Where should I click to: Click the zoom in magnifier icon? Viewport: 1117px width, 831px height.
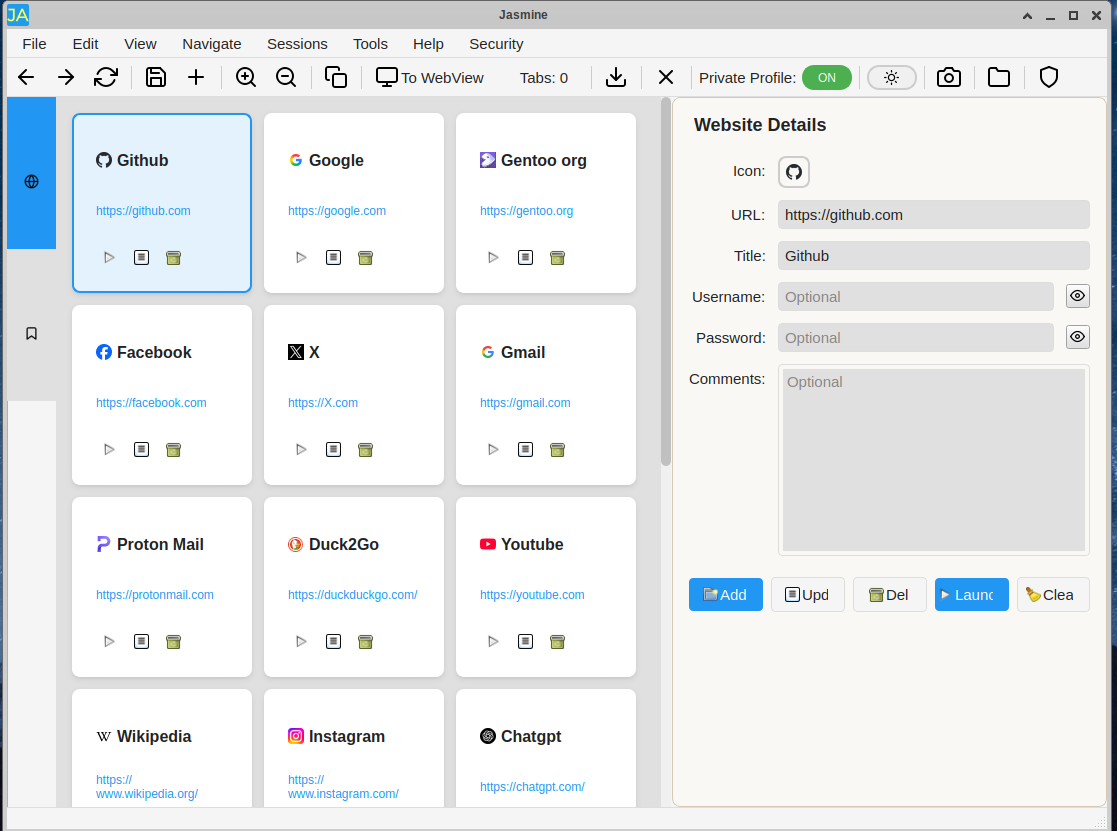[x=246, y=77]
